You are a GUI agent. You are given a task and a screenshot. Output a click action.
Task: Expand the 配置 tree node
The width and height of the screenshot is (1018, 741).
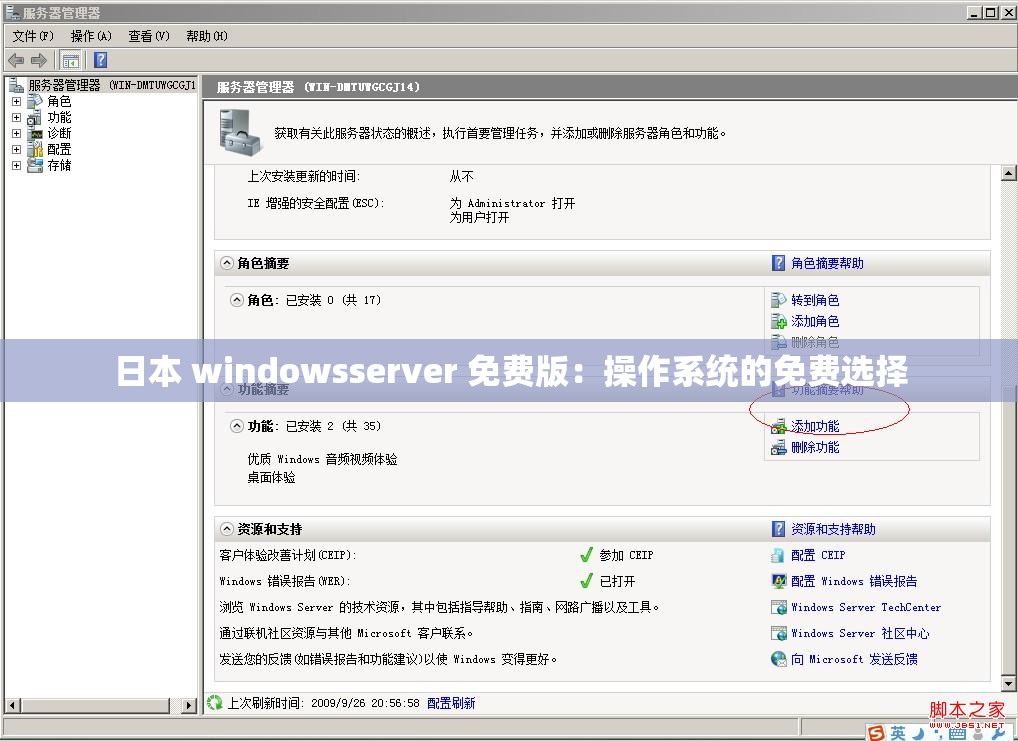tap(16, 149)
